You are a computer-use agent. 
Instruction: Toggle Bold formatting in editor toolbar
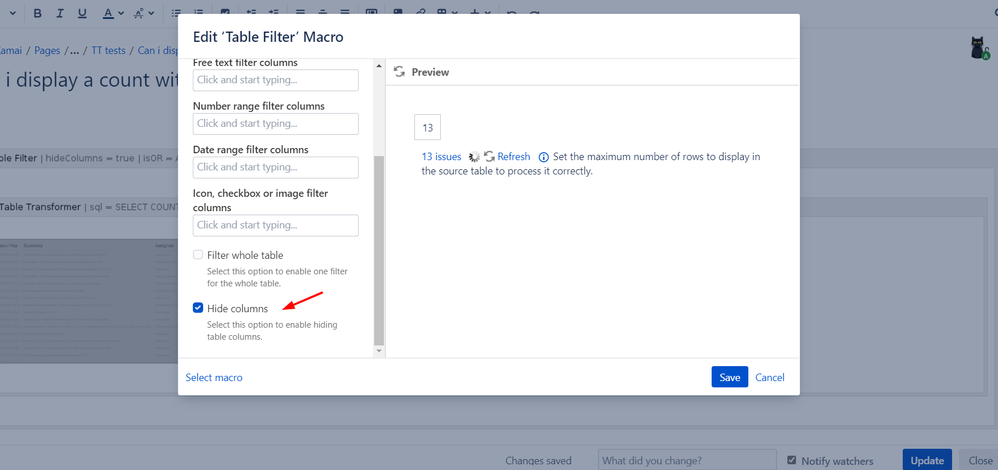(x=38, y=13)
